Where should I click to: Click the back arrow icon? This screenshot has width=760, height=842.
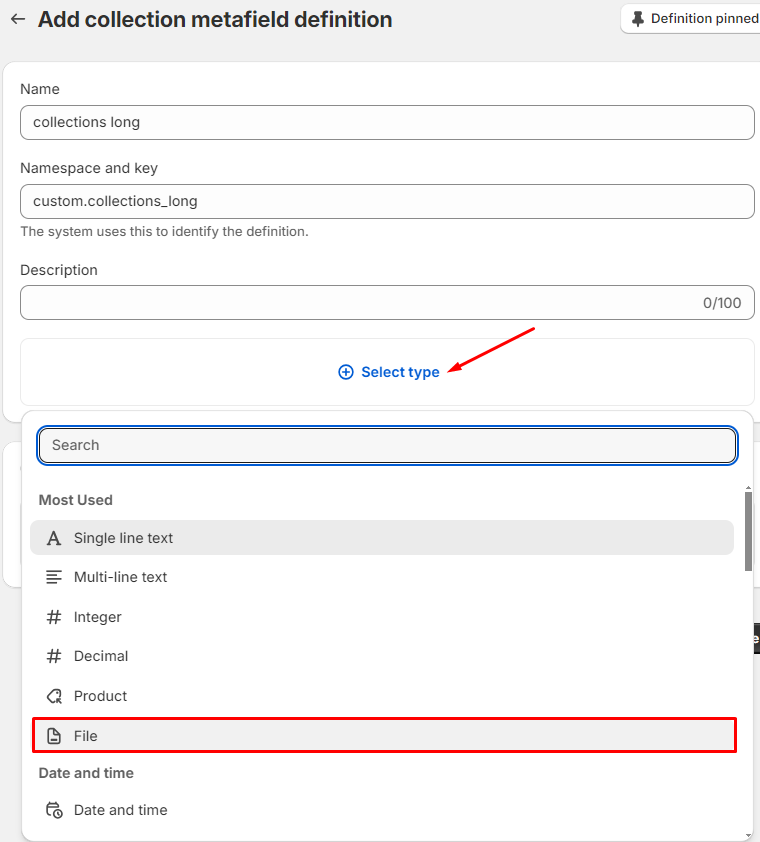click(17, 19)
